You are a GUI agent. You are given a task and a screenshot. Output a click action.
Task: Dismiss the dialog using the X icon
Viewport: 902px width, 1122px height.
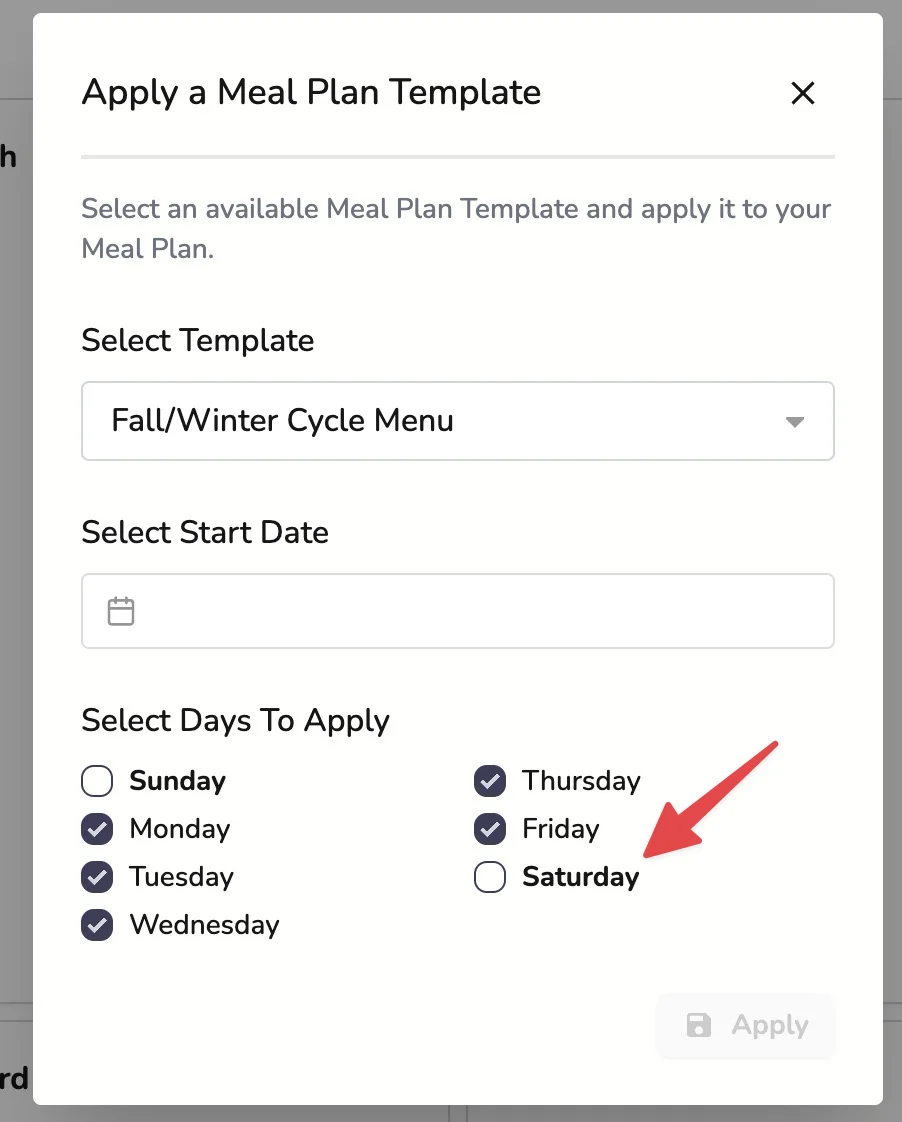click(x=803, y=93)
